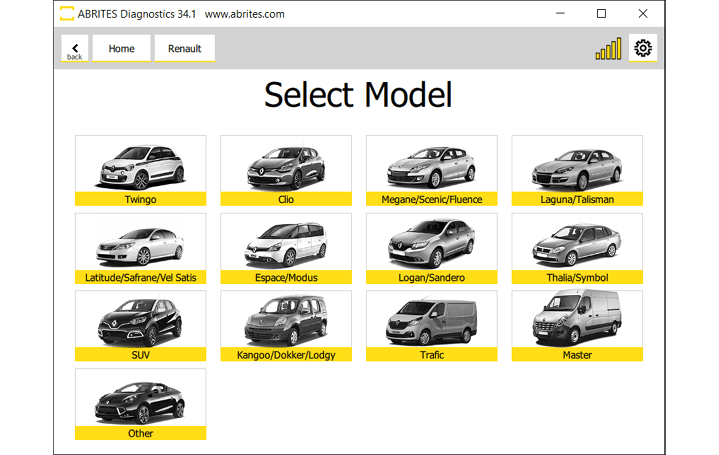Choose the Clio model picture
Viewport: 719px width, 455px height.
[286, 165]
